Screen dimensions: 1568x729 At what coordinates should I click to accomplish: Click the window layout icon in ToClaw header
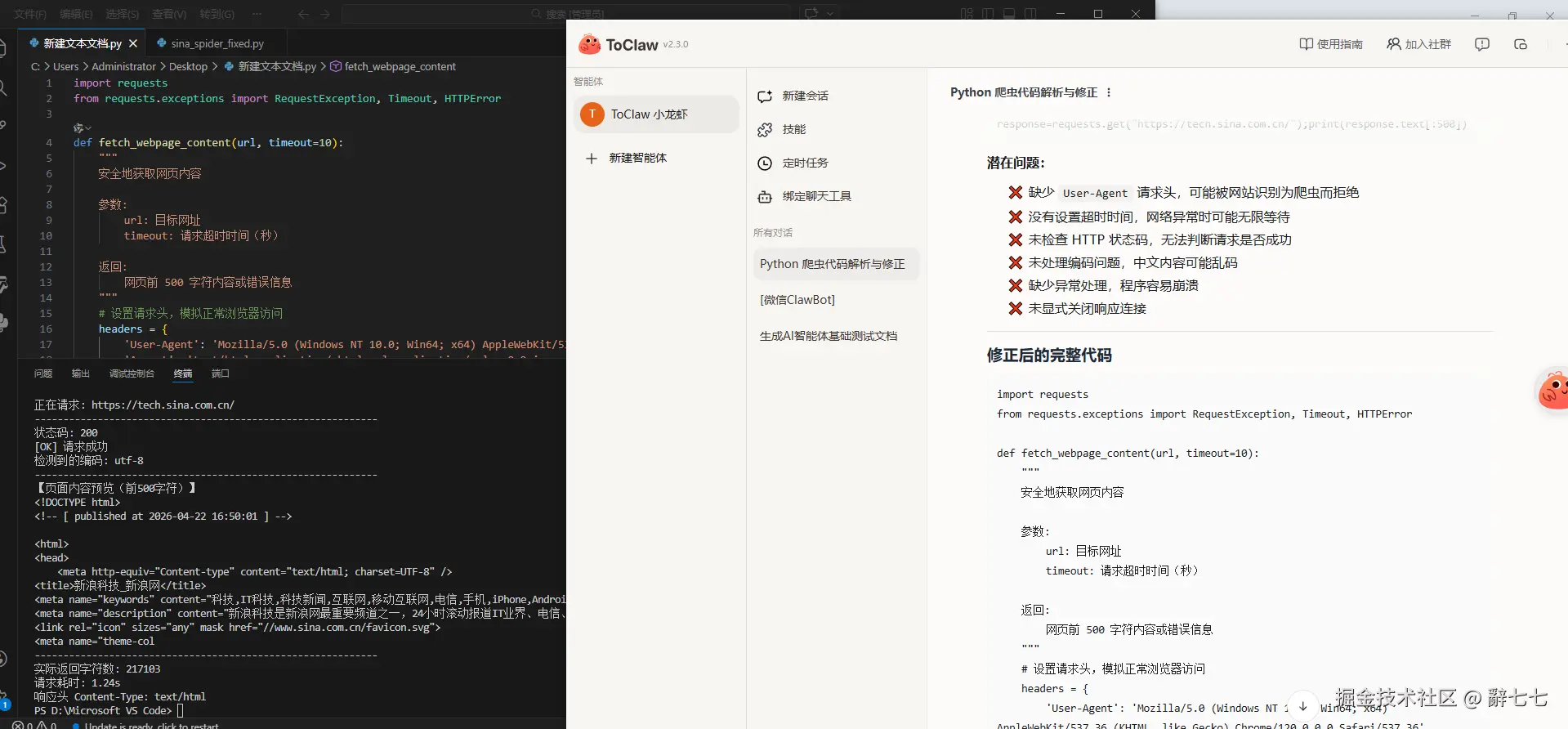pyautogui.click(x=1521, y=44)
